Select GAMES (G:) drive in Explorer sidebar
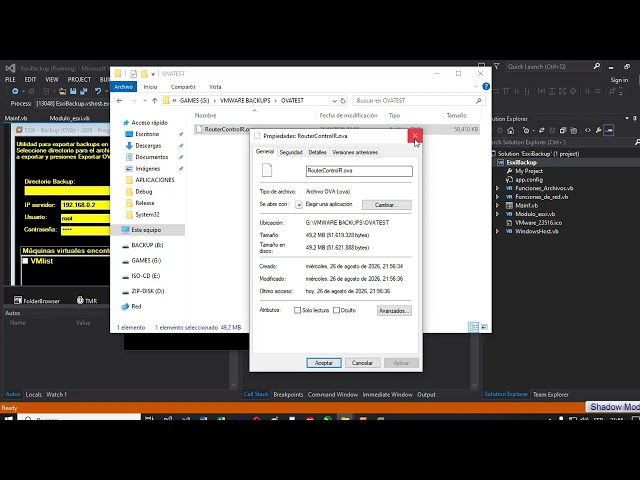 (146, 260)
